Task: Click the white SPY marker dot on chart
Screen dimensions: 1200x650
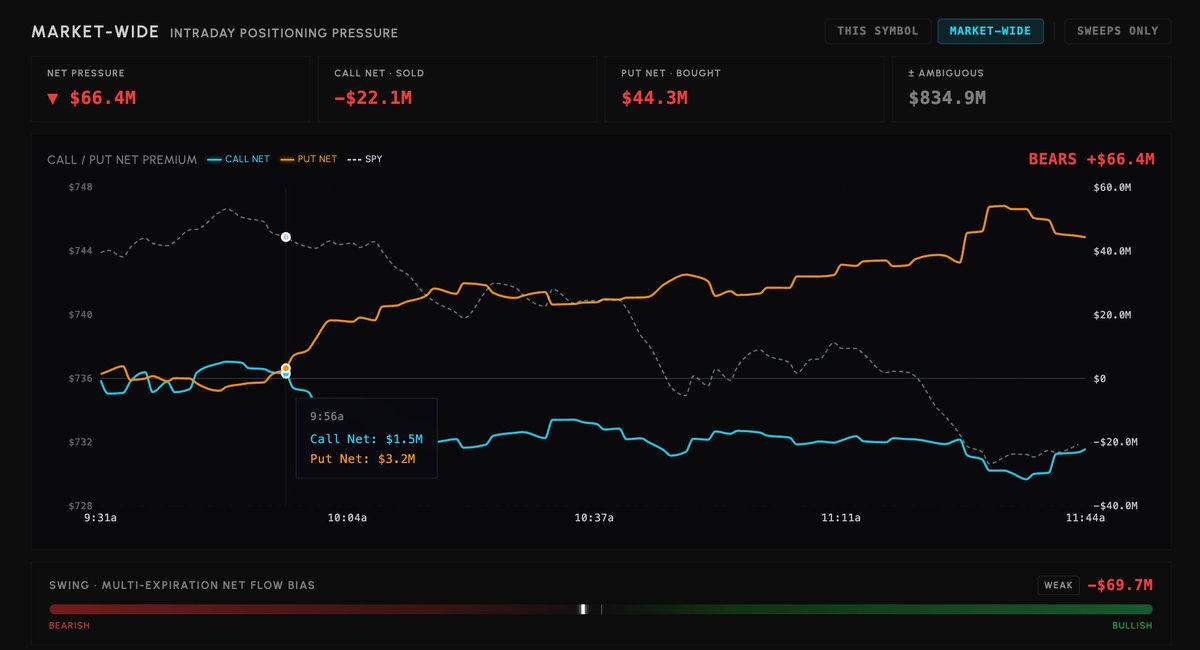Action: pos(286,237)
